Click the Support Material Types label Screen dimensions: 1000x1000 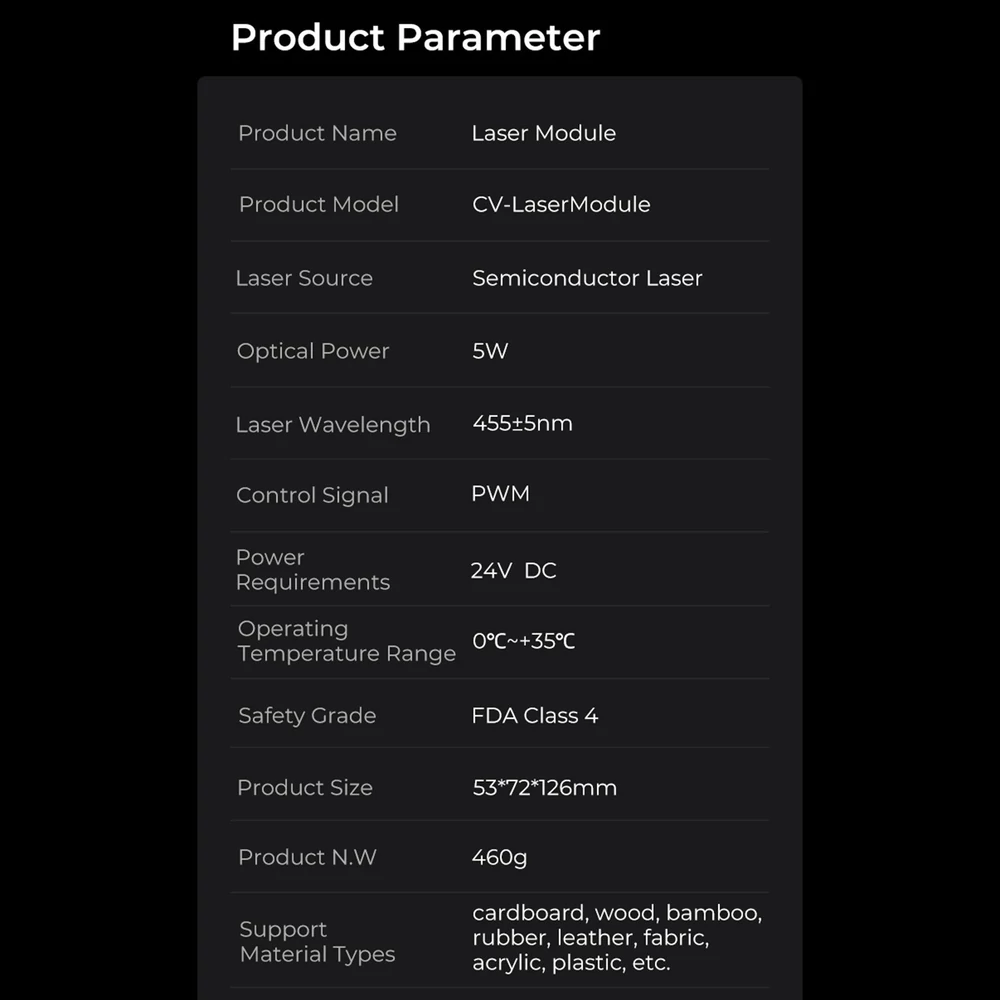coord(318,942)
